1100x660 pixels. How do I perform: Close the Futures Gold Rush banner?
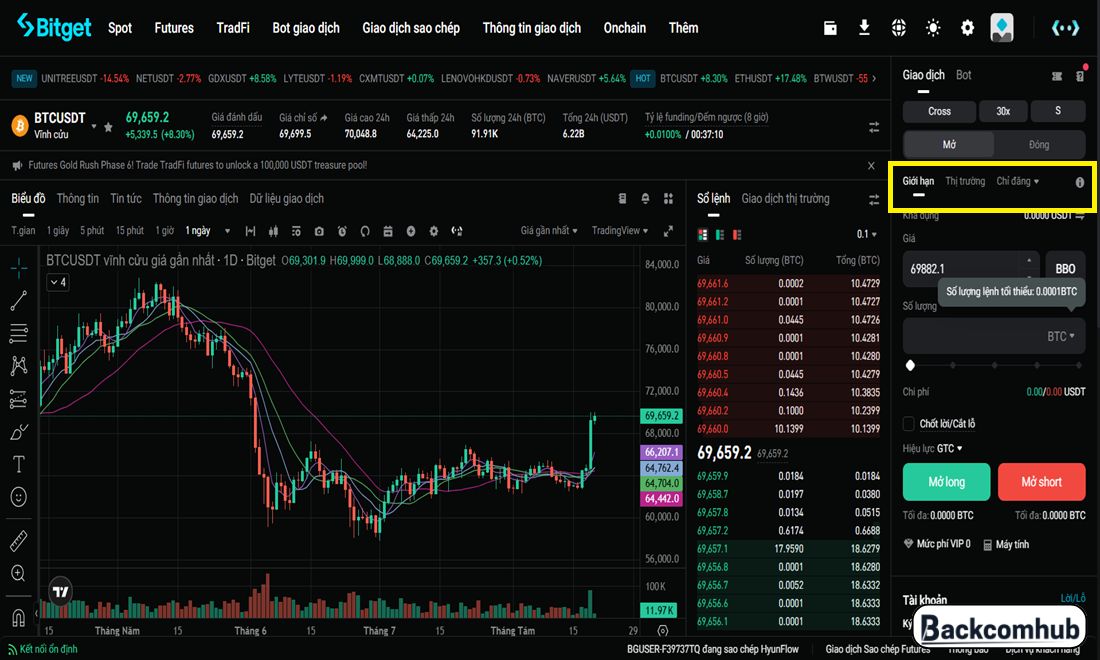871,166
